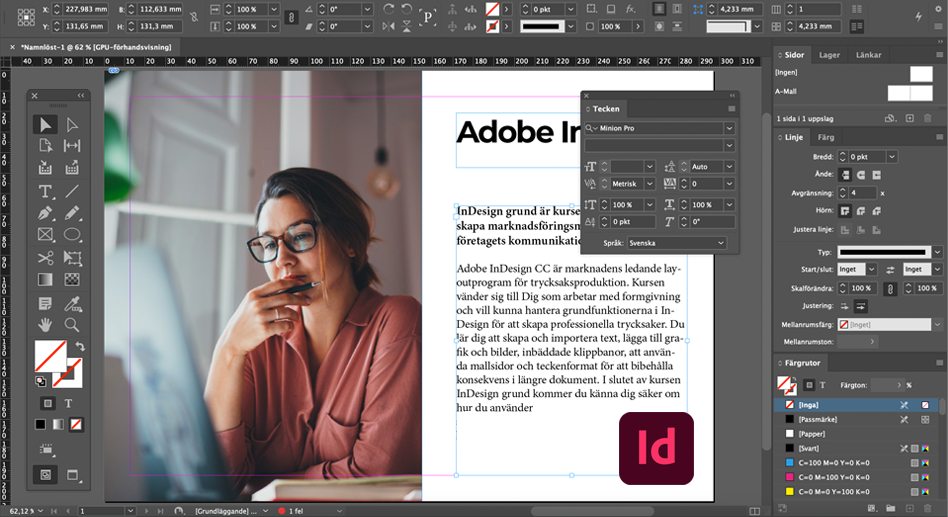
Task: Click the Content Collector tool
Action: [x=45, y=167]
